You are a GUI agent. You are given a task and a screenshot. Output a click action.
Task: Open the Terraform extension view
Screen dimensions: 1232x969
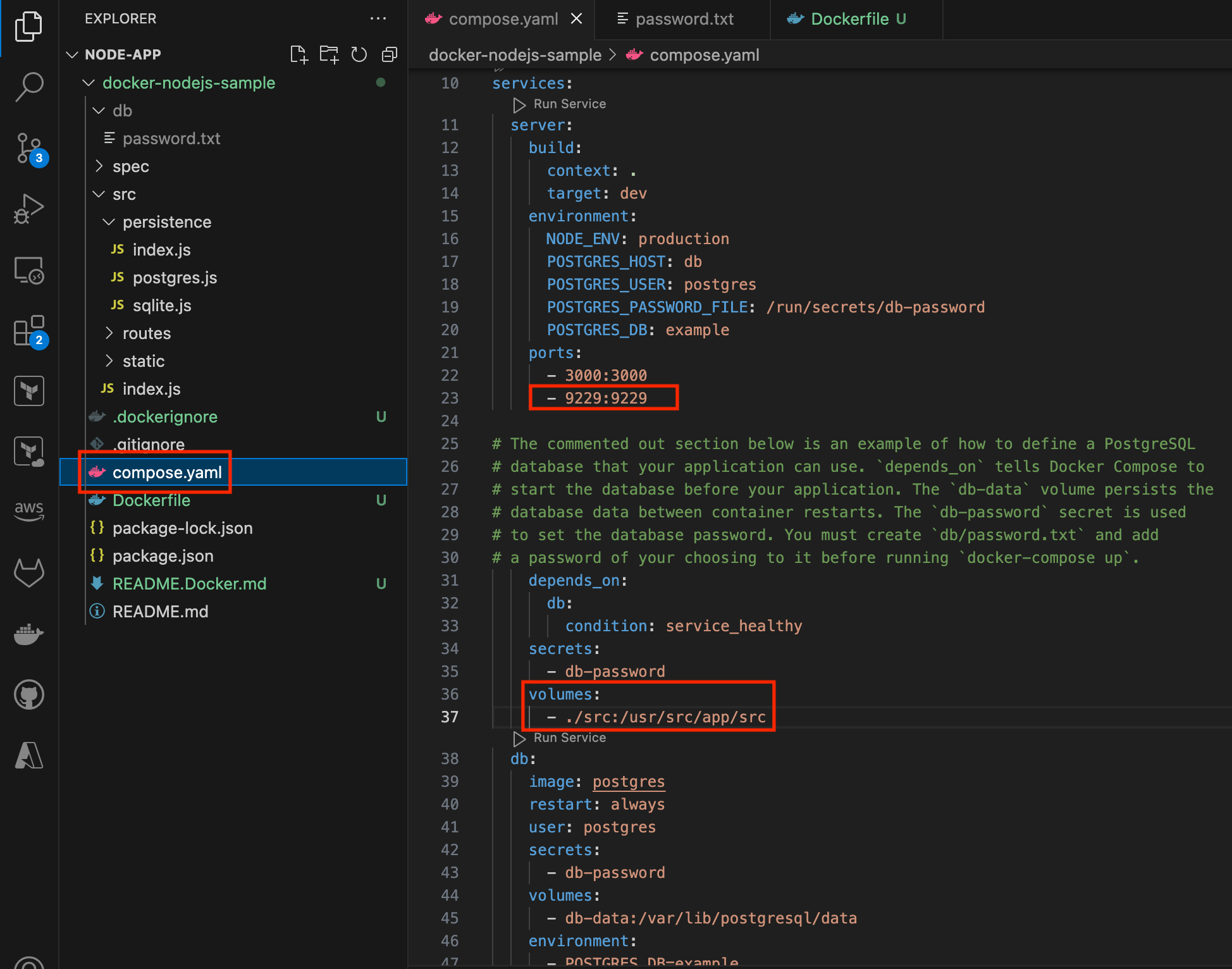28,391
